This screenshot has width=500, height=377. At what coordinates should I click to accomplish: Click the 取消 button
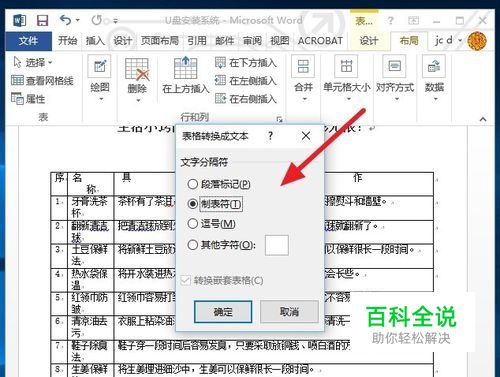click(x=289, y=312)
